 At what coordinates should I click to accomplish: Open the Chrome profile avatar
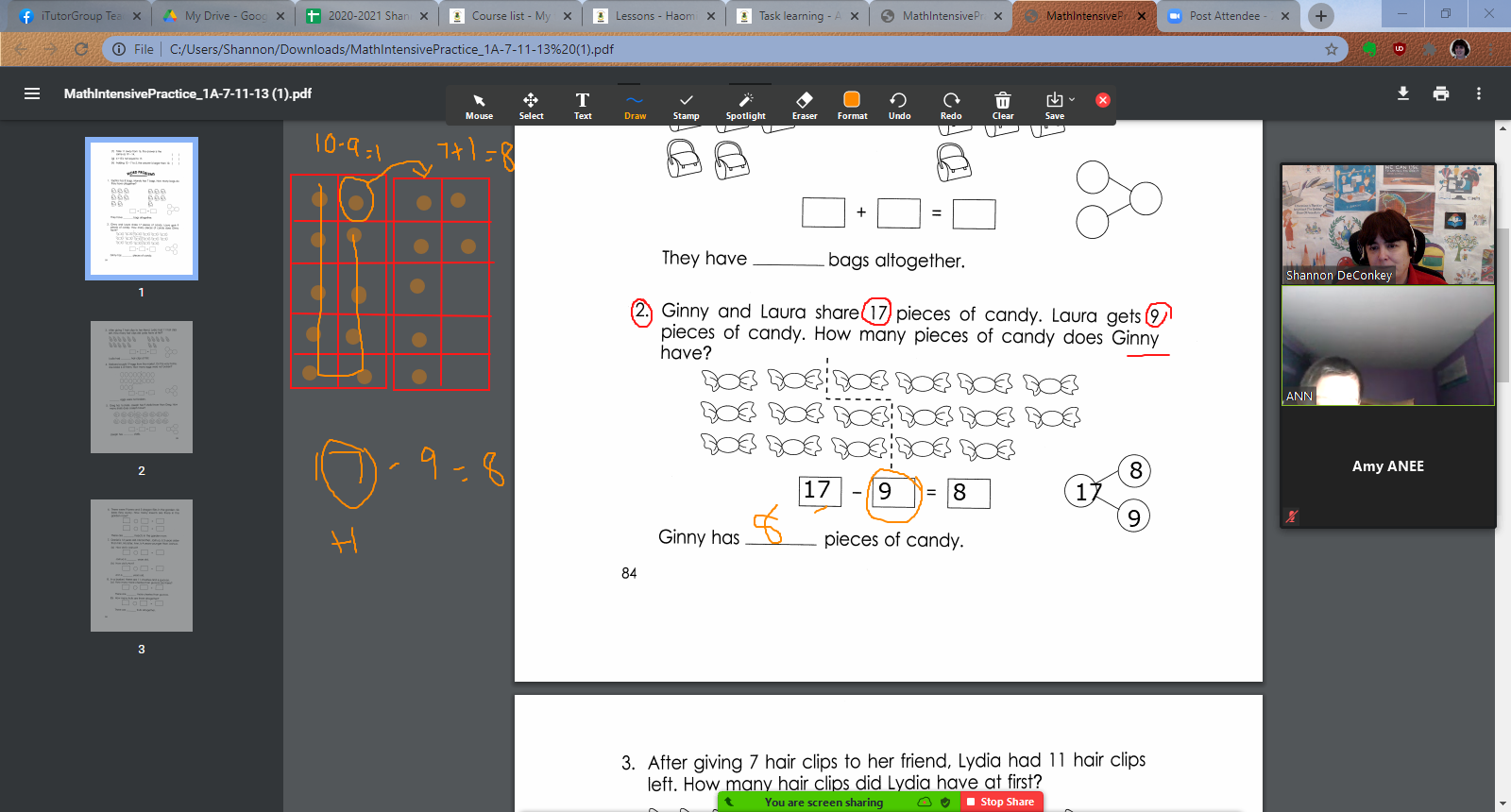click(x=1460, y=49)
